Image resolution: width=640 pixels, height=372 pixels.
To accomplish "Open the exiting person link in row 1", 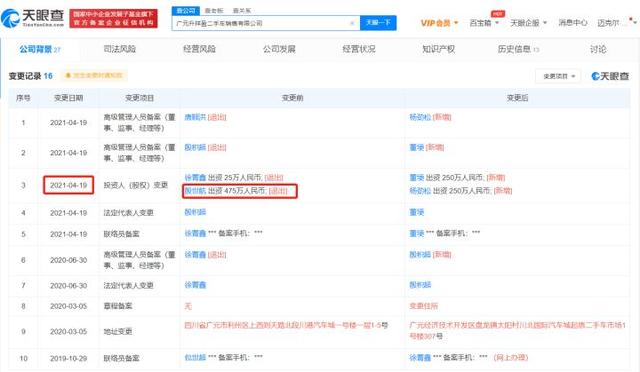I will 195,117.
